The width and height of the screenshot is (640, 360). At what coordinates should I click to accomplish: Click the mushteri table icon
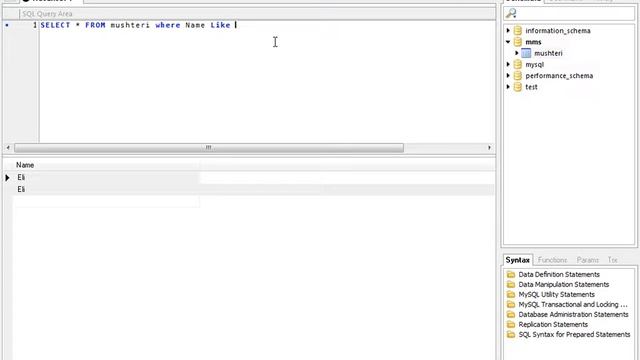point(527,53)
